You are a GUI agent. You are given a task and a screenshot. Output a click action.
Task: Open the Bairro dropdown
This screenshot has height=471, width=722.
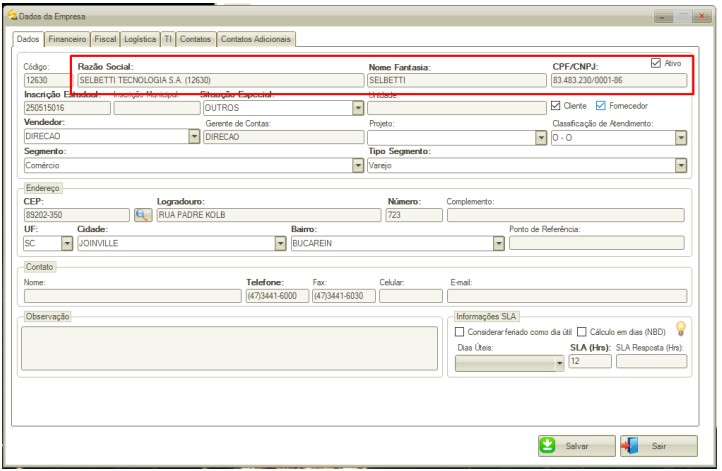(498, 243)
